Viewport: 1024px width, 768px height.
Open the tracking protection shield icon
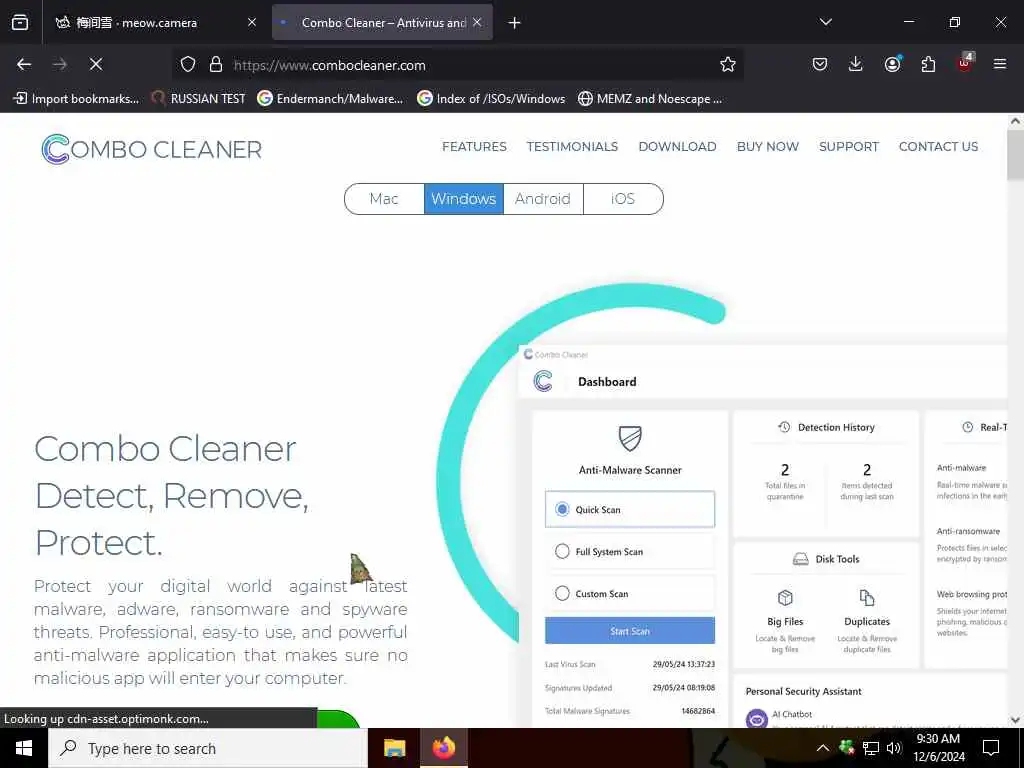188,64
